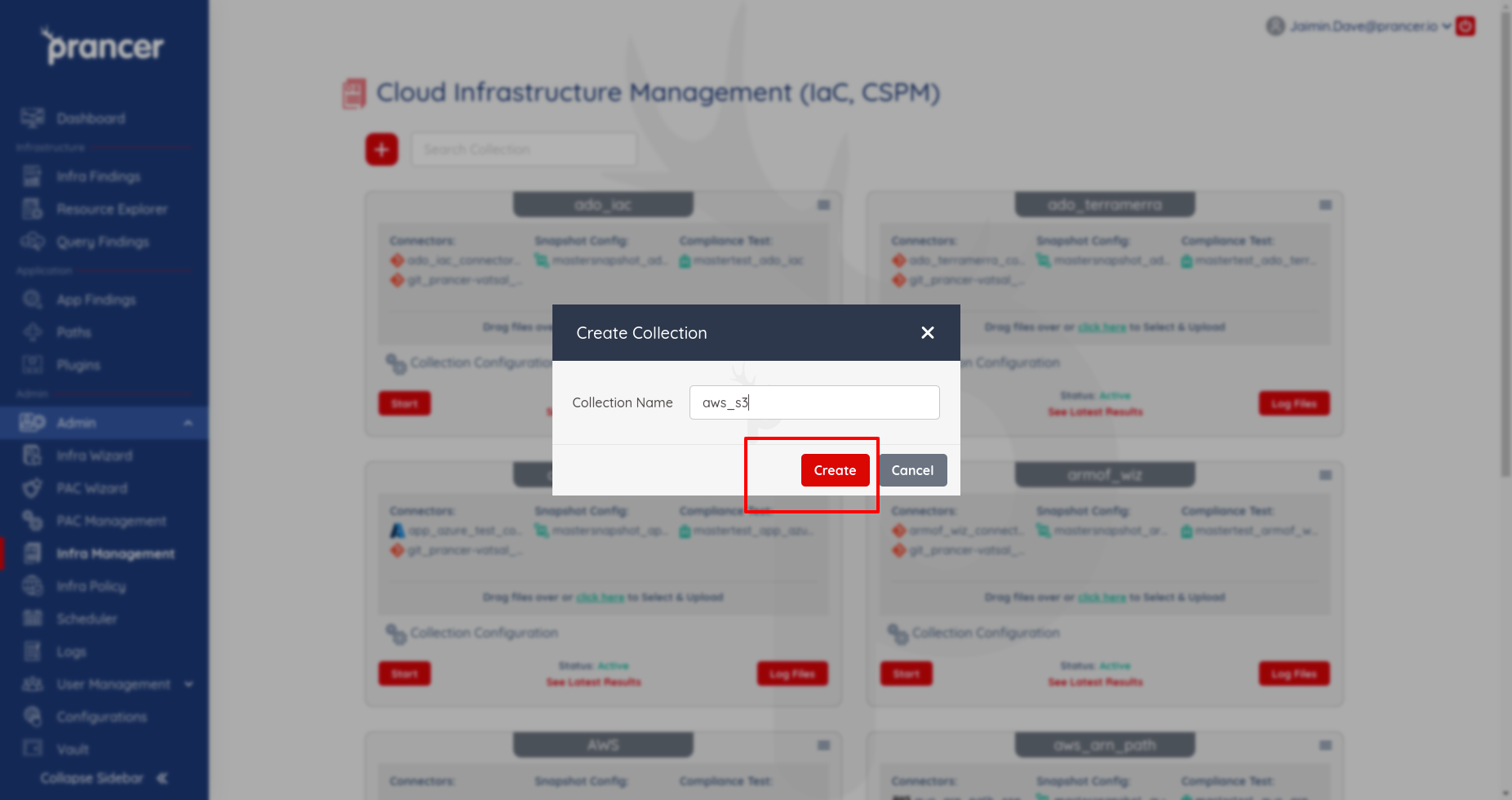The width and height of the screenshot is (1512, 800).
Task: Click the Prancer logo
Action: 103,47
